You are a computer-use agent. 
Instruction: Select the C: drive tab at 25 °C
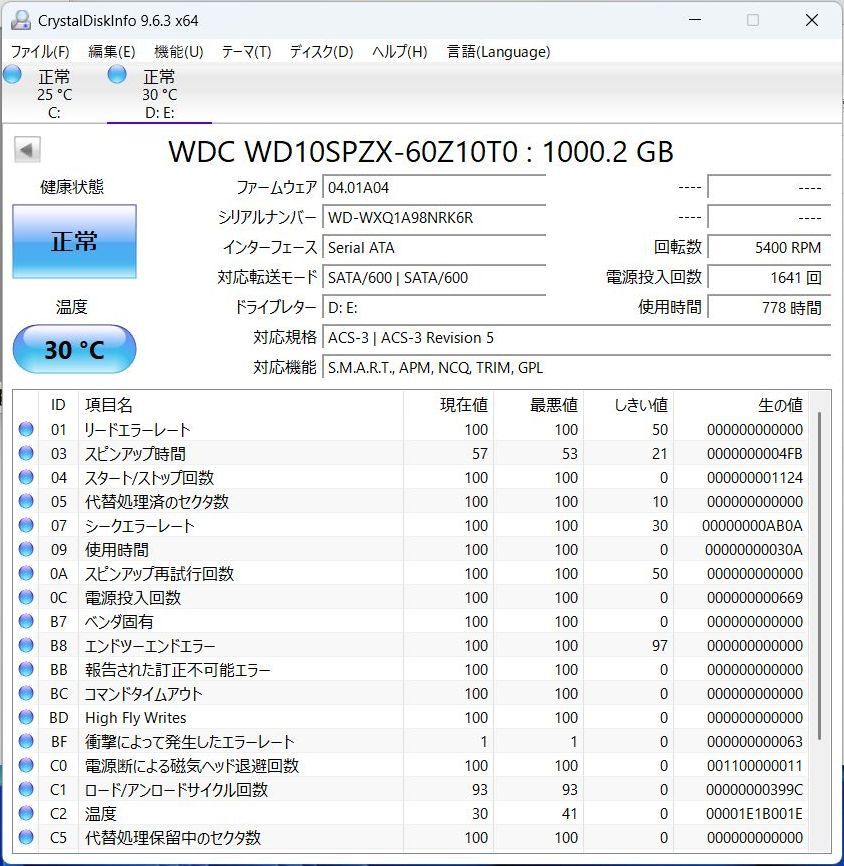pos(54,94)
